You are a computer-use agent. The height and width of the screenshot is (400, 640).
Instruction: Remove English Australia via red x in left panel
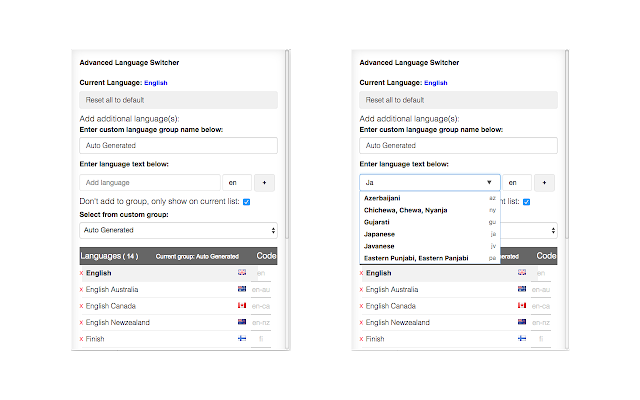coord(81,290)
